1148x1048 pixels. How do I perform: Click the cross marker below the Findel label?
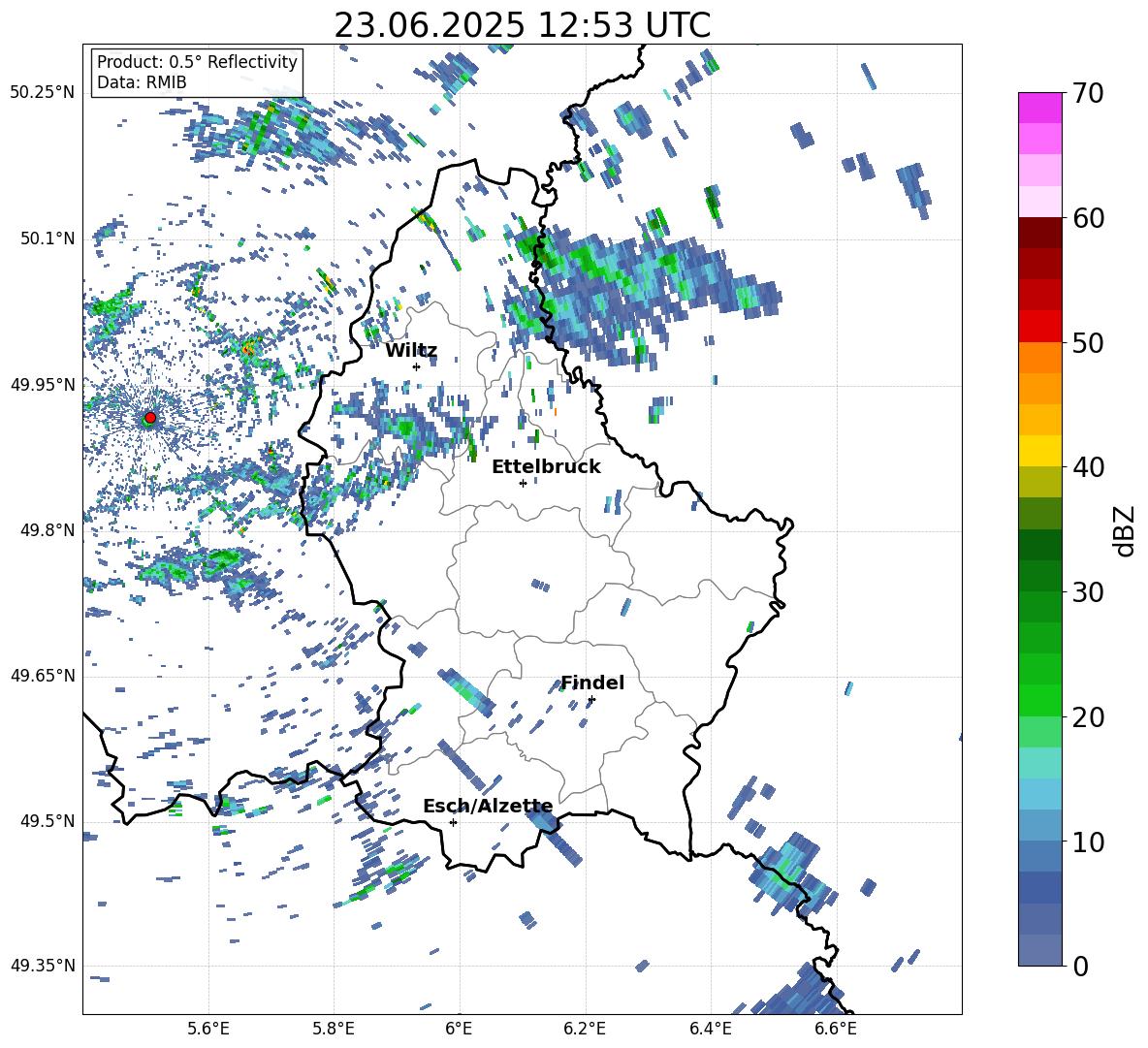coord(591,700)
